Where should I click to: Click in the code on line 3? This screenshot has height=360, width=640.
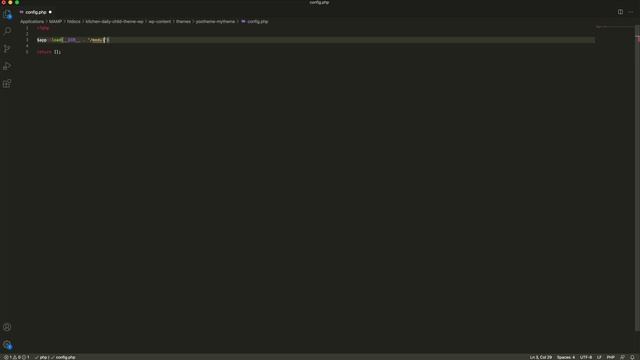click(x=73, y=40)
